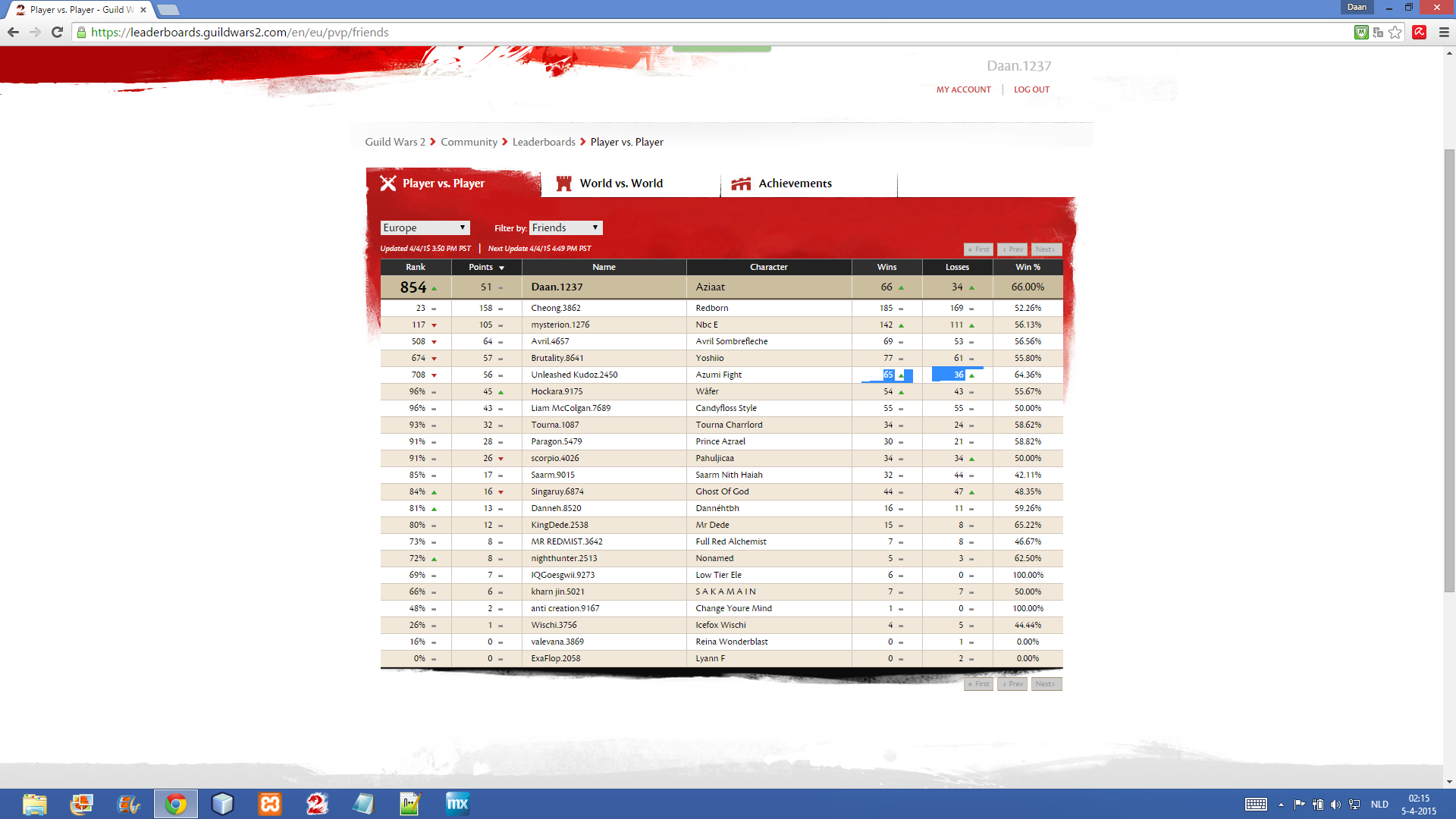Click the highlighted 65 wins cell
The image size is (1456, 819).
887,375
